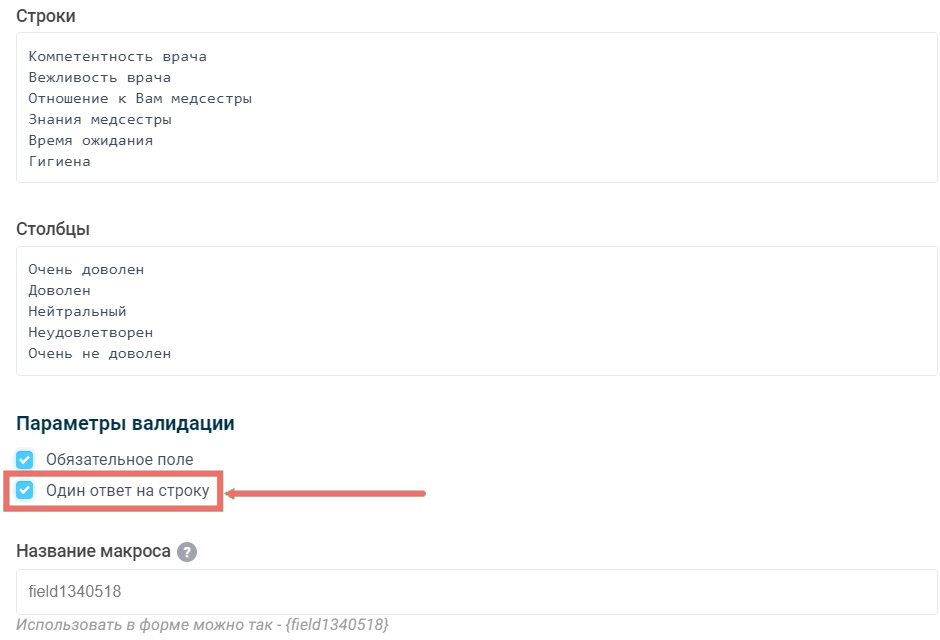Click the "Столбцы" field label
This screenshot has height=640, width=940.
pos(53,229)
